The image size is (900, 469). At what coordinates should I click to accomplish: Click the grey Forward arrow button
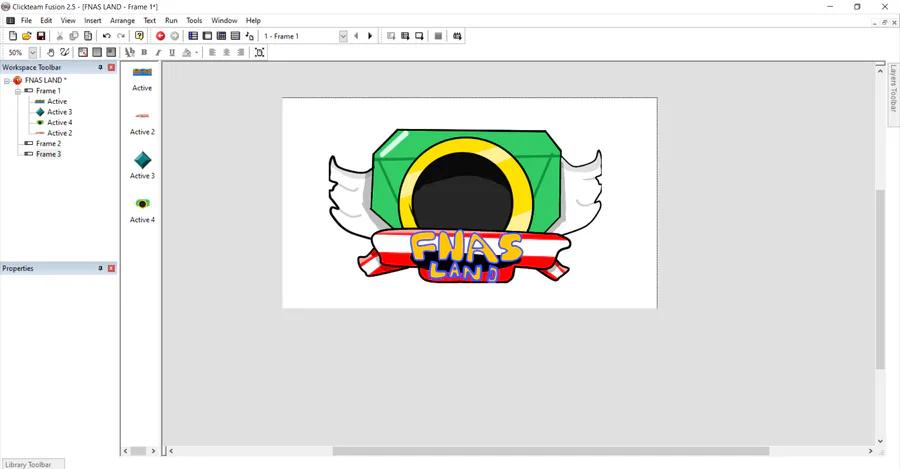point(174,36)
